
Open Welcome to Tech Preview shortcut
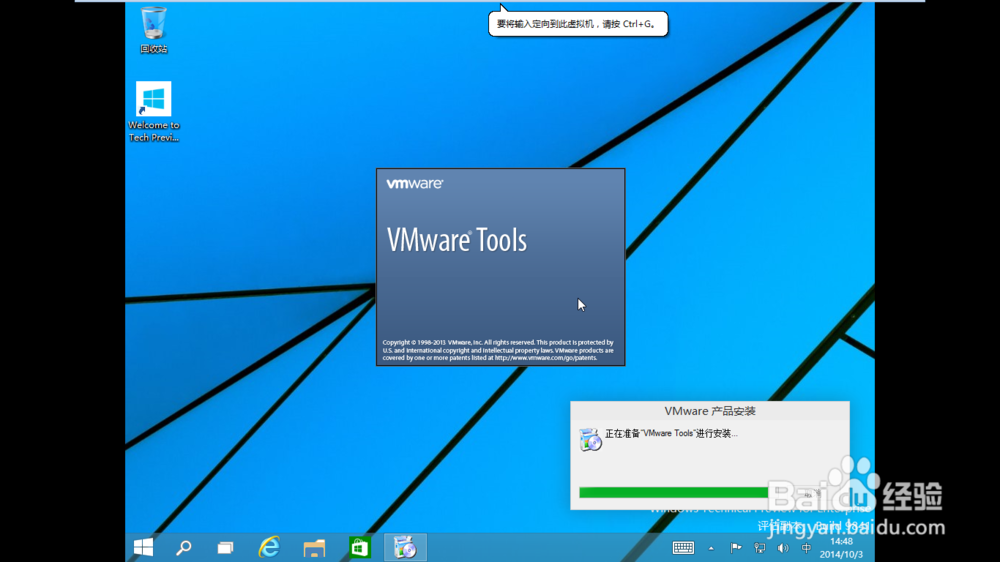154,112
